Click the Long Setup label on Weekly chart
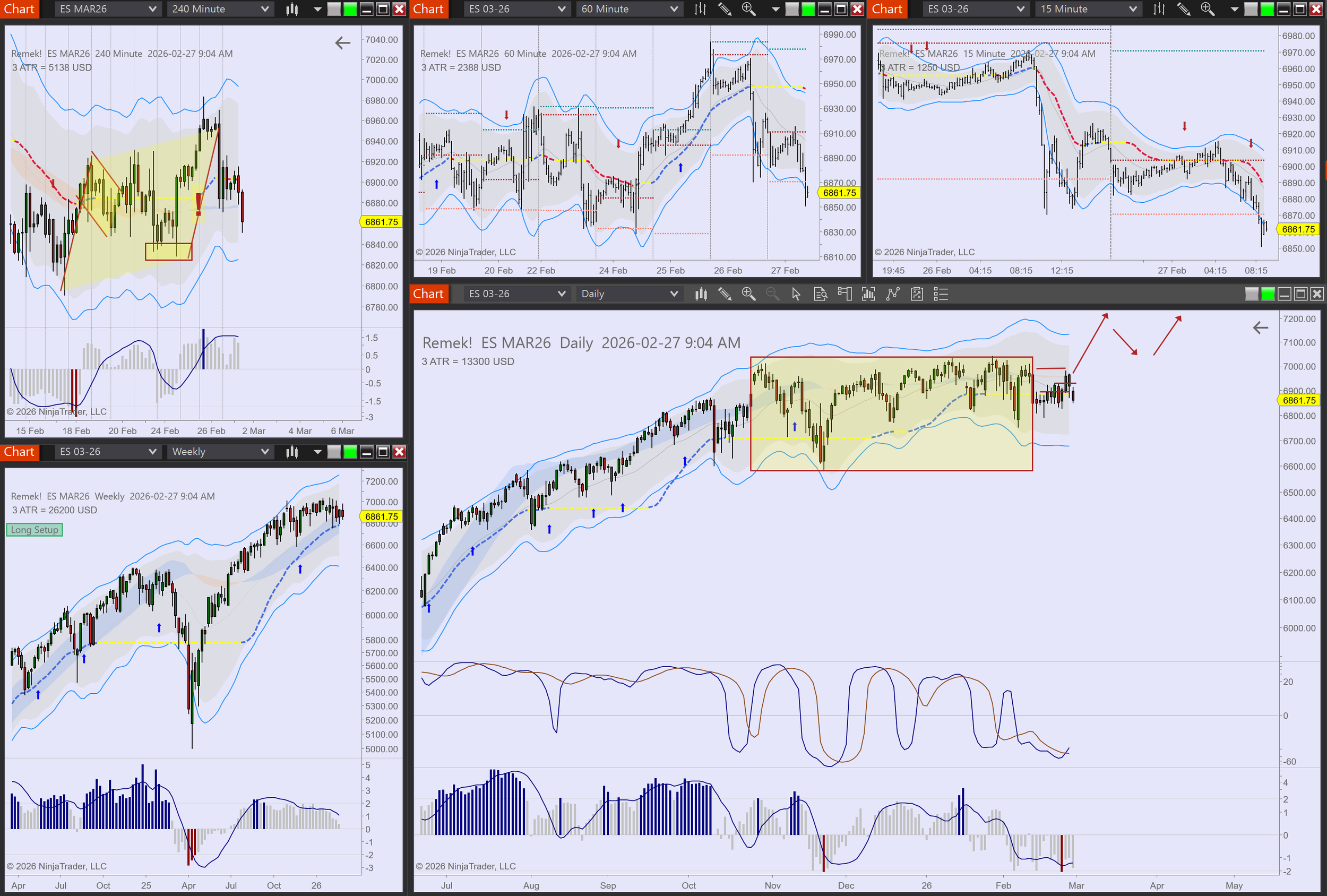Screen dimensions: 1327x896 [35, 530]
